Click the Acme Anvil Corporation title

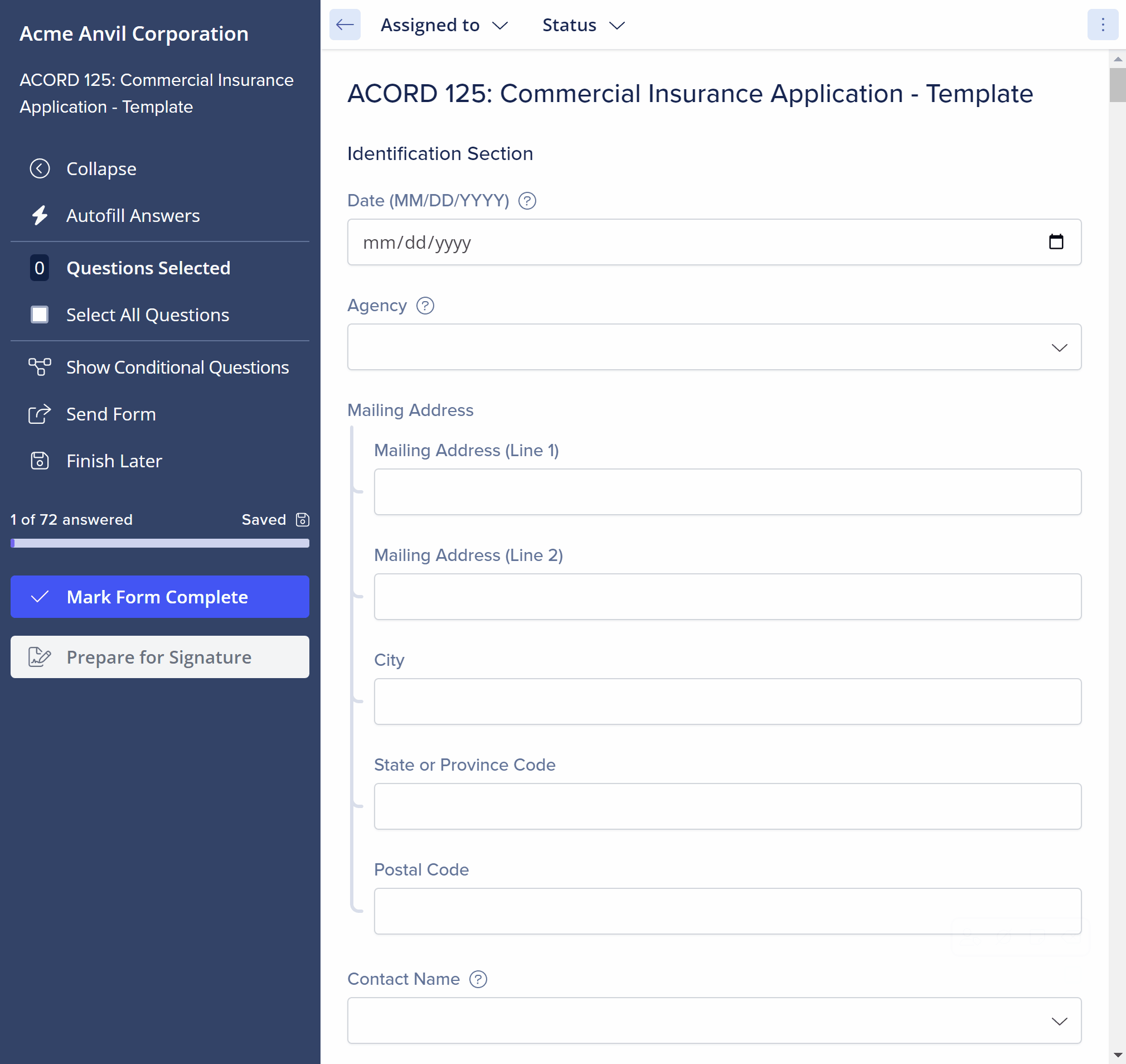[134, 33]
